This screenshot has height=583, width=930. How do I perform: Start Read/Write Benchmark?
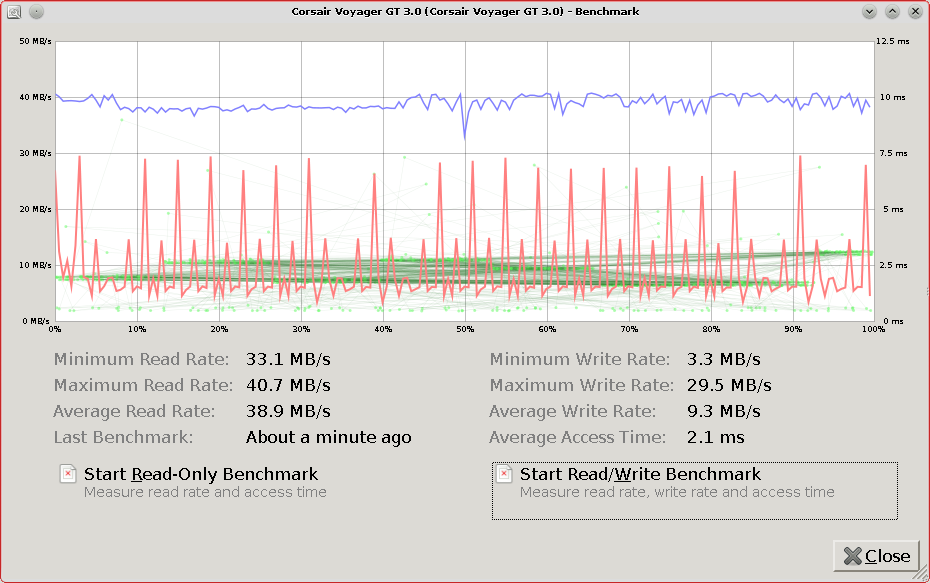click(694, 490)
